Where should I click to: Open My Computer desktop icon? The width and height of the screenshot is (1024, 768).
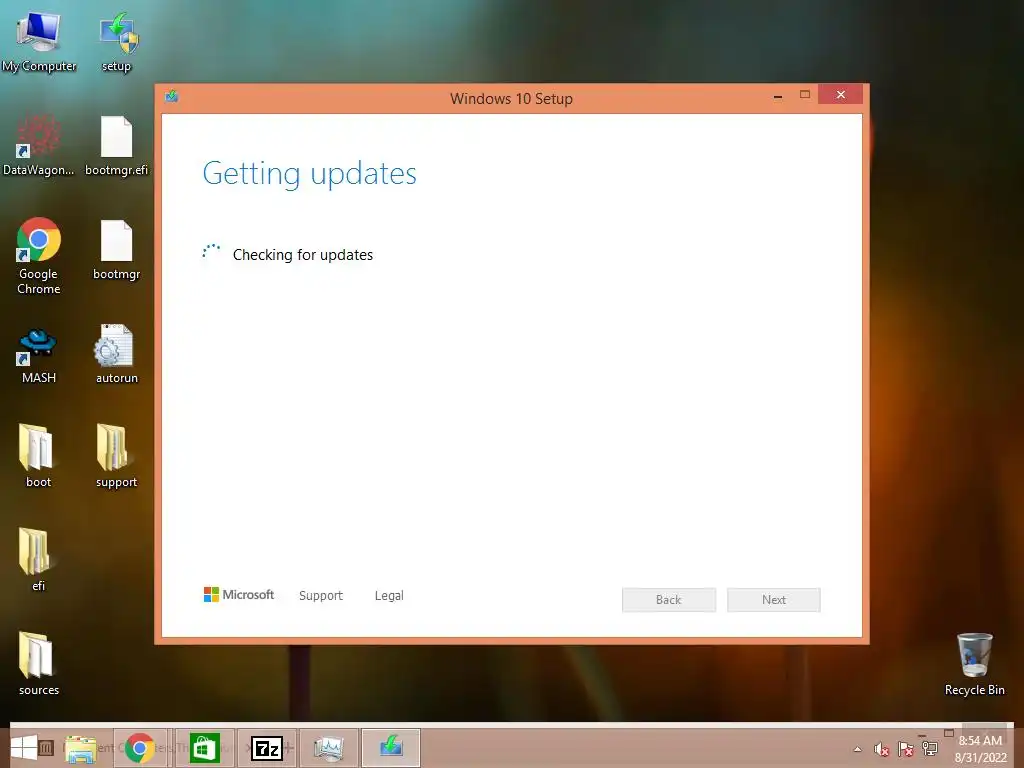point(39,42)
